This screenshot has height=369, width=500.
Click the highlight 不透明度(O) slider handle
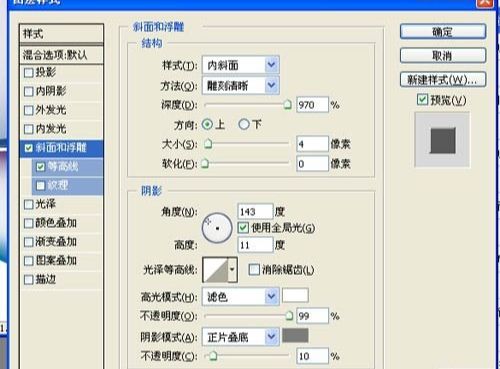point(289,316)
